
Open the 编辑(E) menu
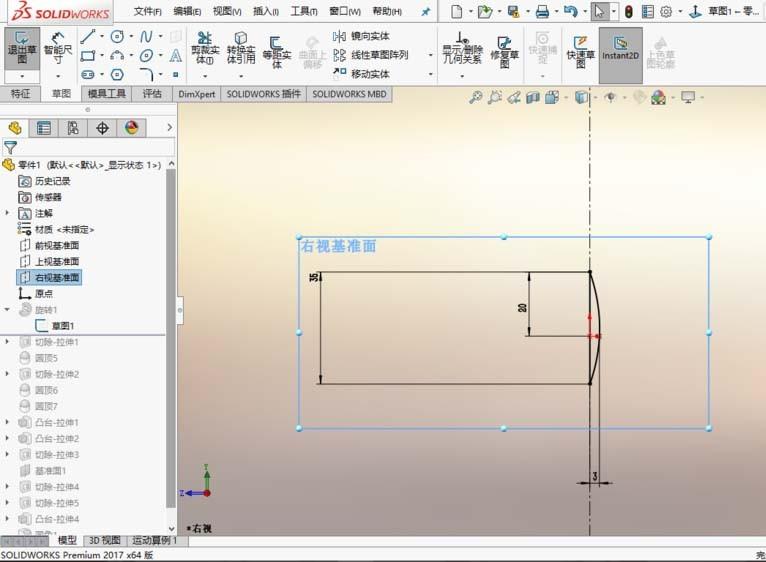click(x=188, y=11)
